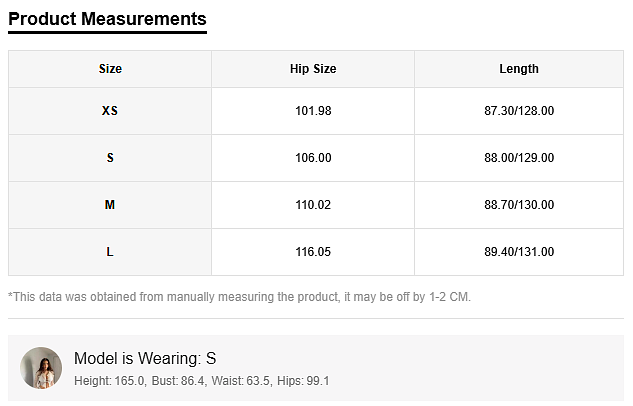Click hip size value 106.00
The height and width of the screenshot is (406, 633).
click(313, 158)
